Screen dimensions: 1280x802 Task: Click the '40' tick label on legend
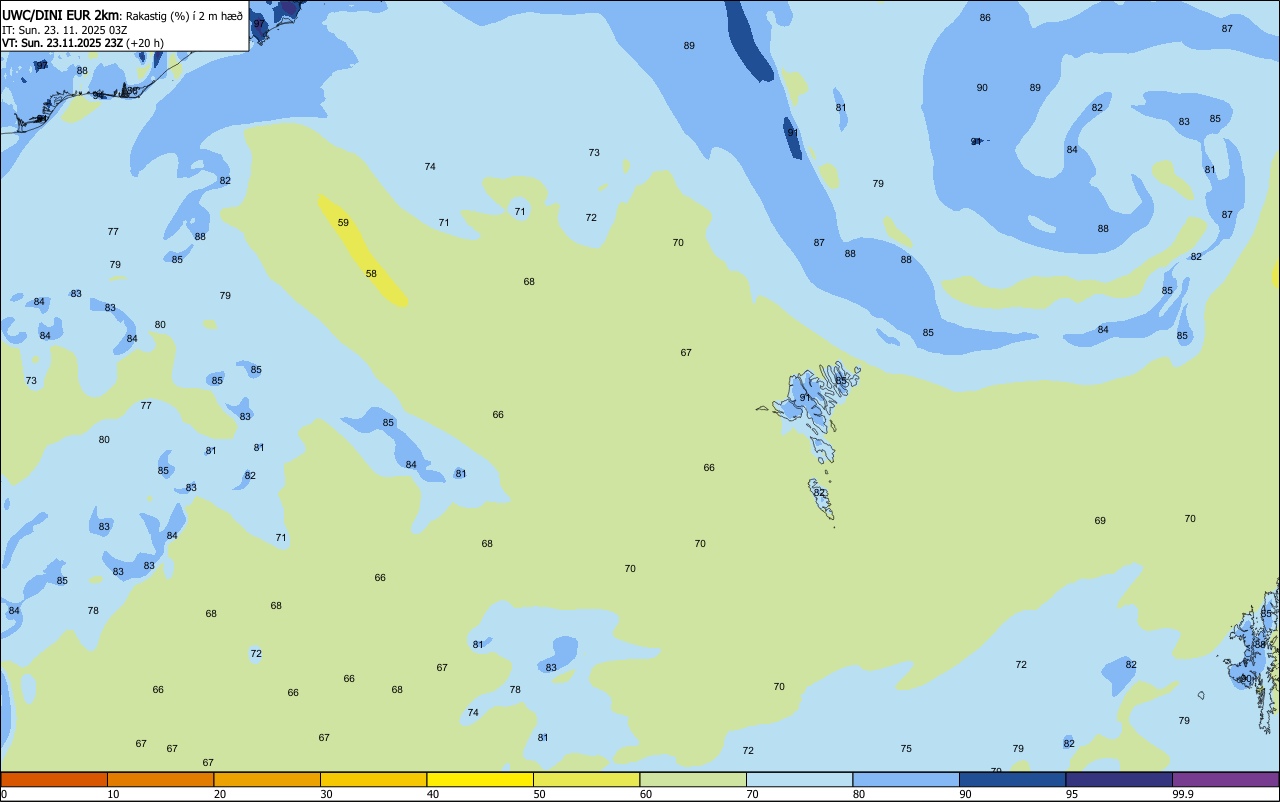tap(433, 794)
